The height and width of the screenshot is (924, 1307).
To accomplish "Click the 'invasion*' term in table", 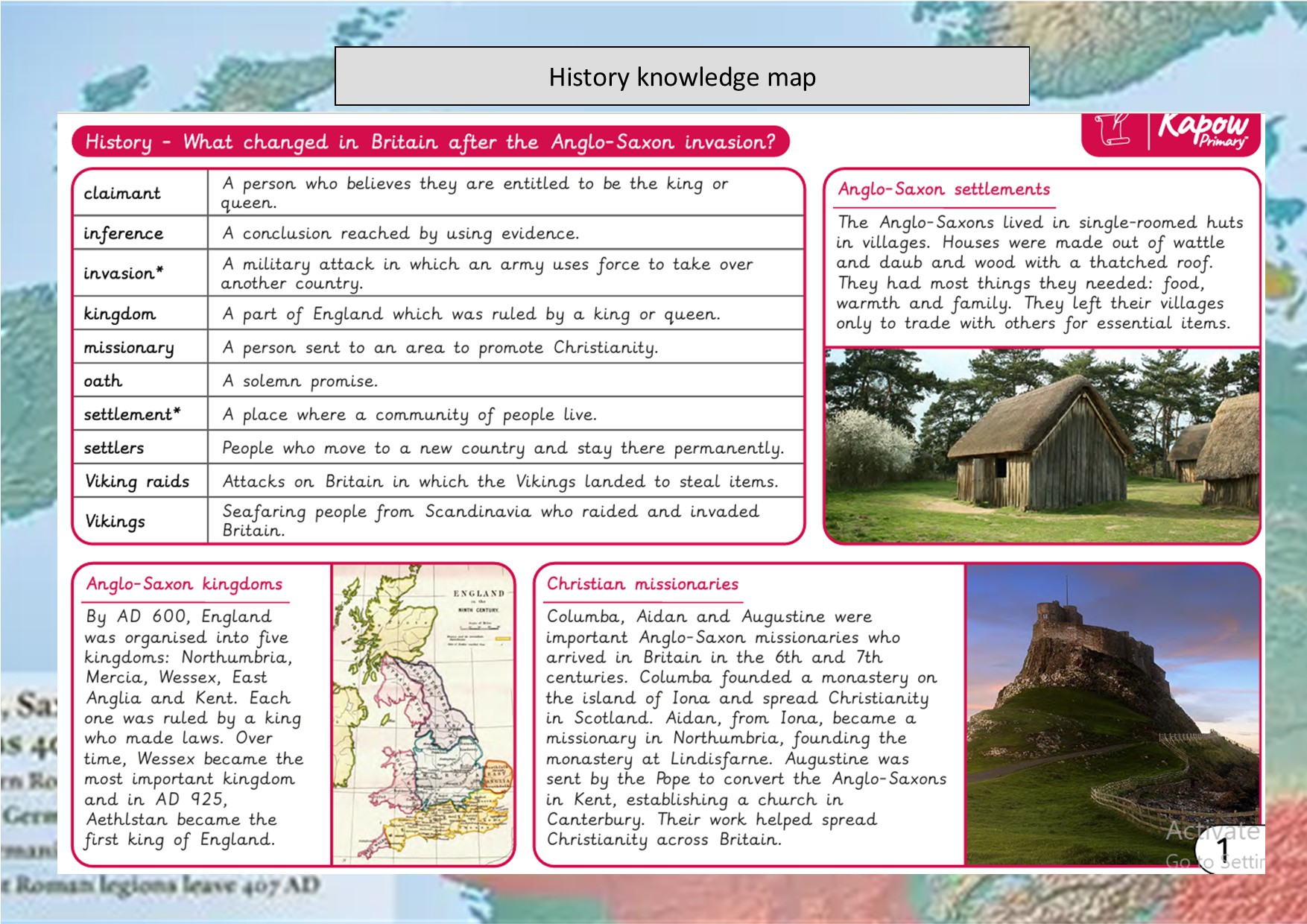I will click(x=124, y=273).
